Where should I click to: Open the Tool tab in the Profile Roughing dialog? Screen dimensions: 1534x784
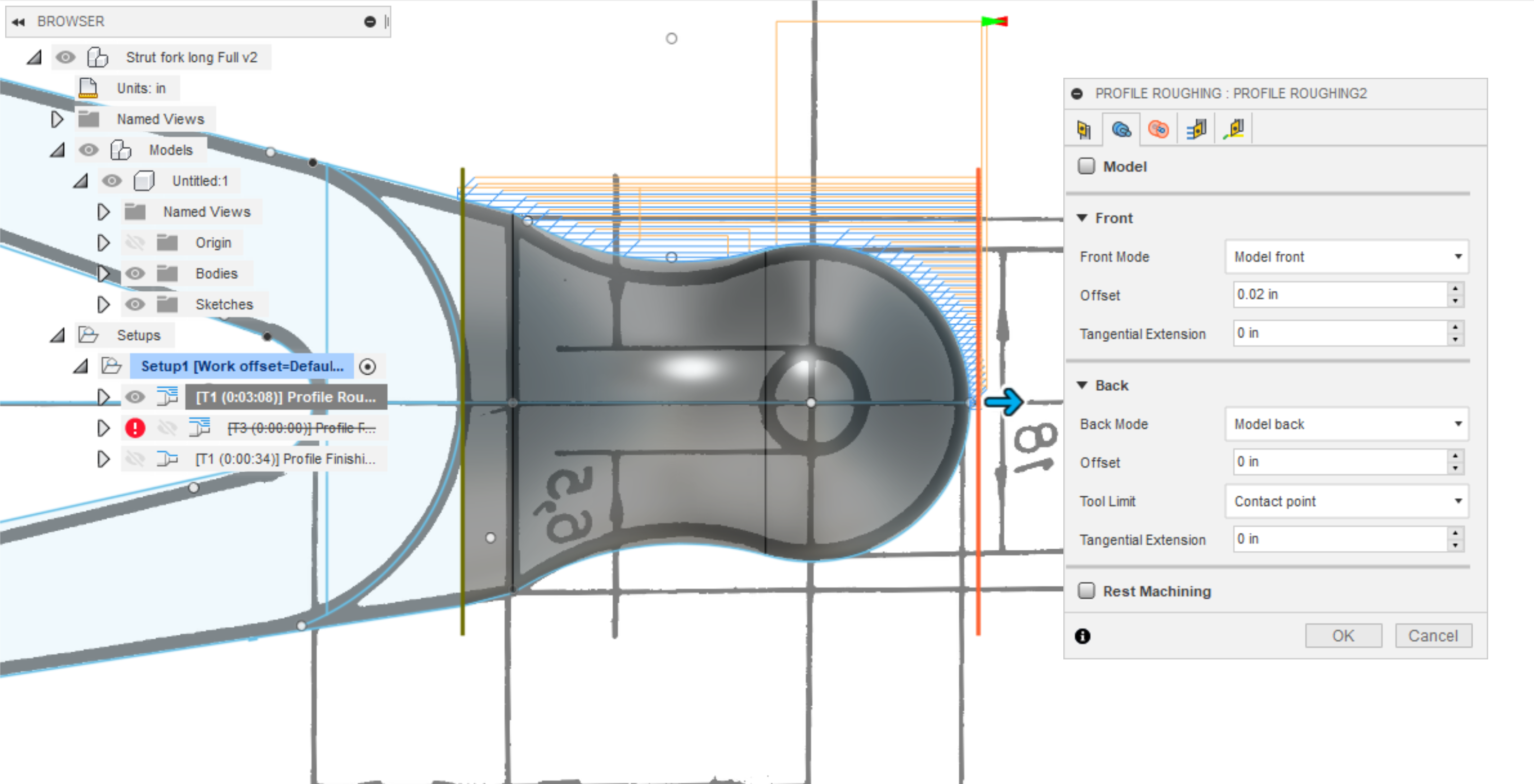(1084, 129)
